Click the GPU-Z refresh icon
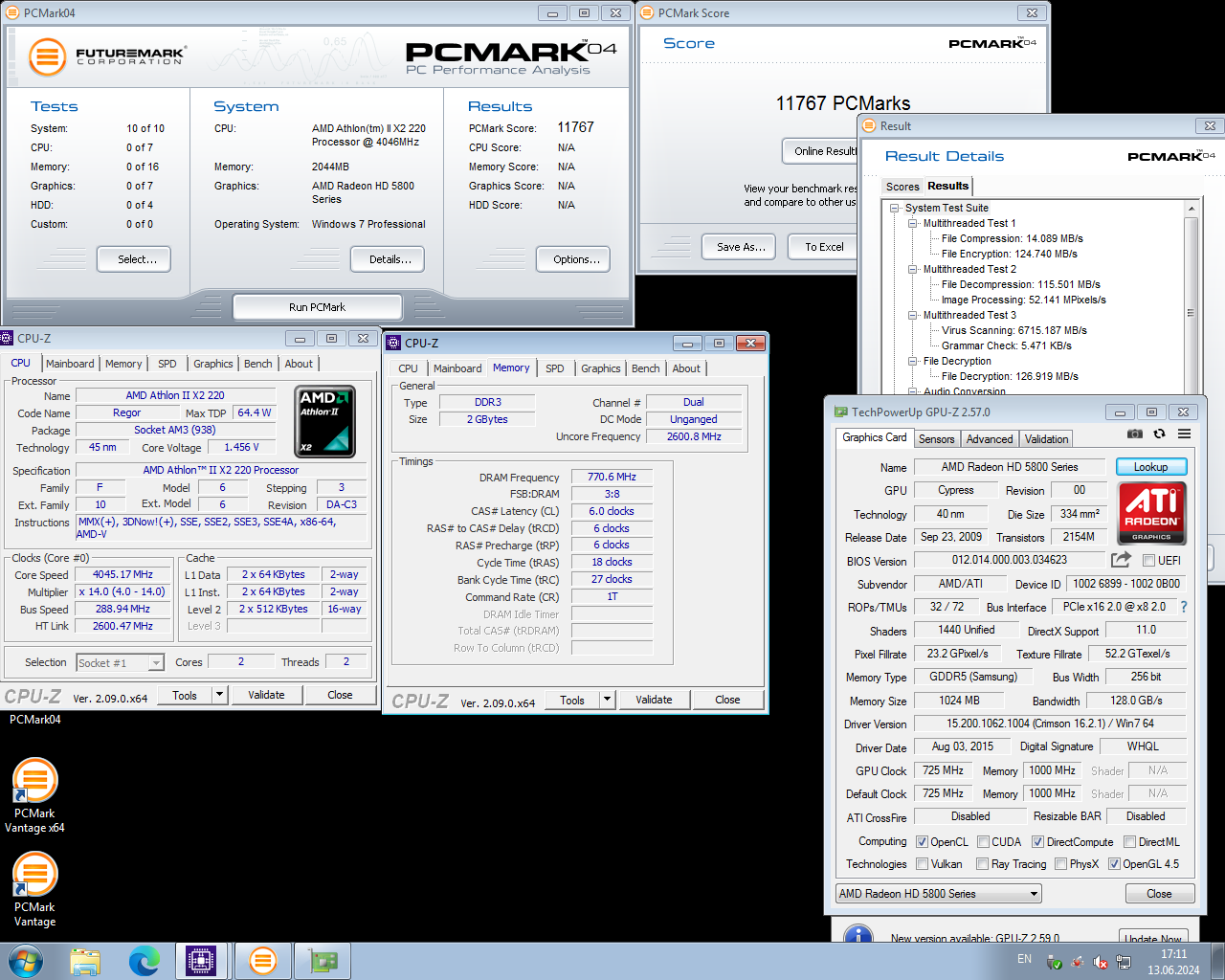The width and height of the screenshot is (1225, 980). pos(1159,434)
